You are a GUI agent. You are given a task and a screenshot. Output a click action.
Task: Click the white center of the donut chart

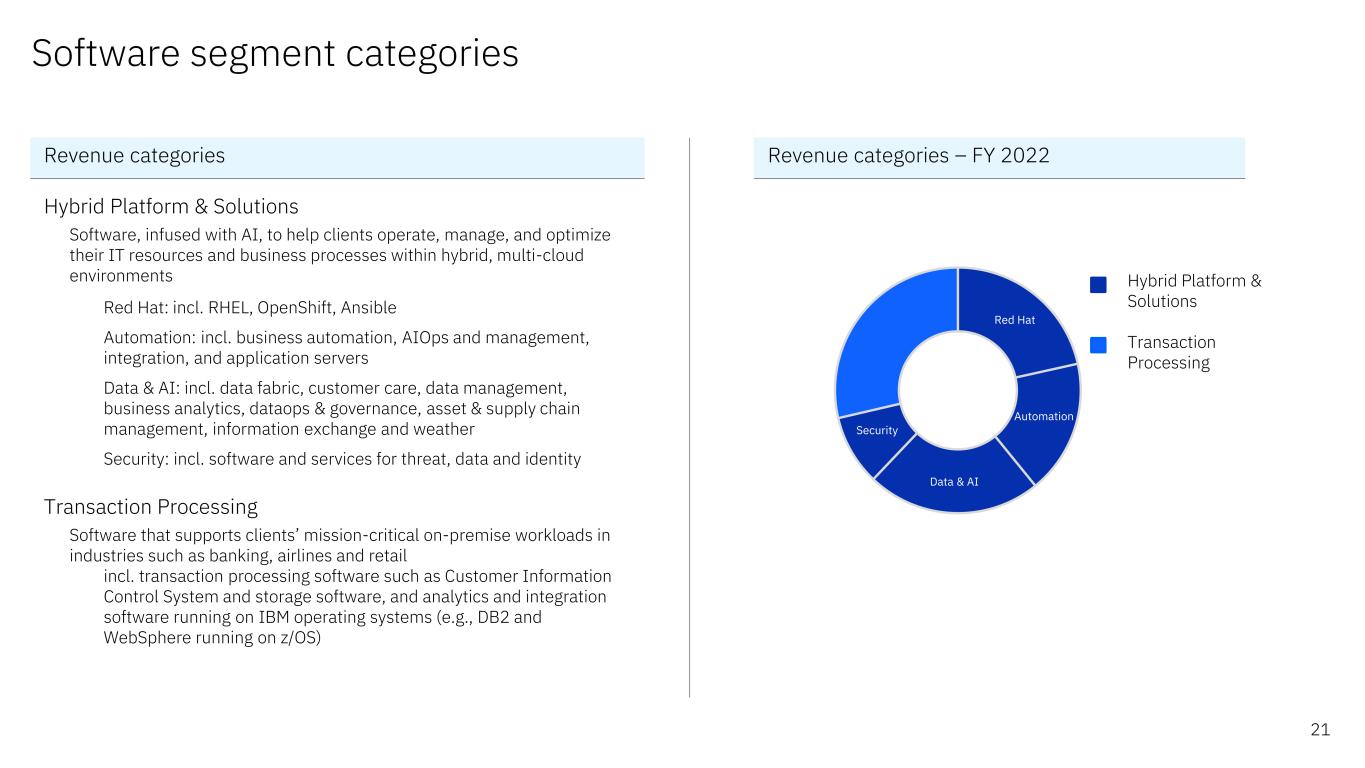[958, 390]
